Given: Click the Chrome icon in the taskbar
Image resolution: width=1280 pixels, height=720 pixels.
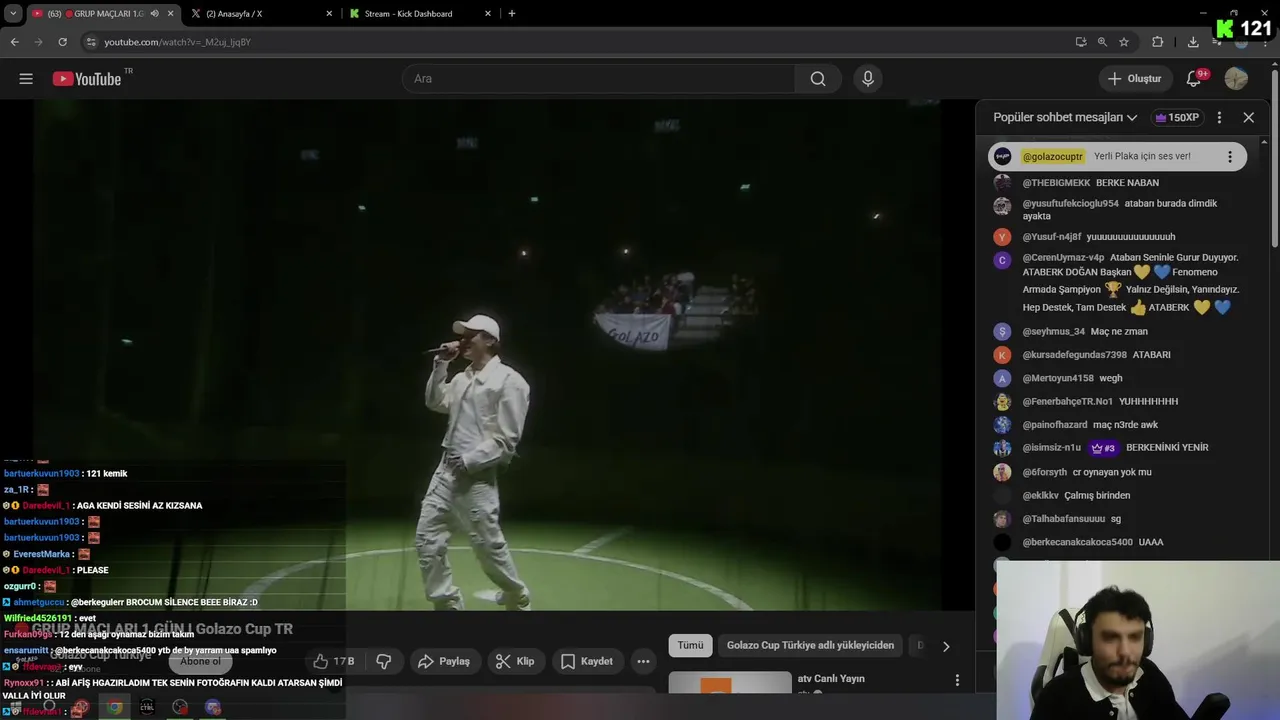Looking at the screenshot, I should [115, 707].
